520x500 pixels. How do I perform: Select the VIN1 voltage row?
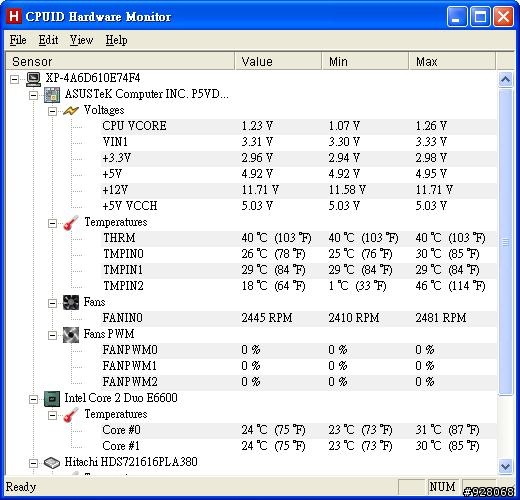(298, 142)
